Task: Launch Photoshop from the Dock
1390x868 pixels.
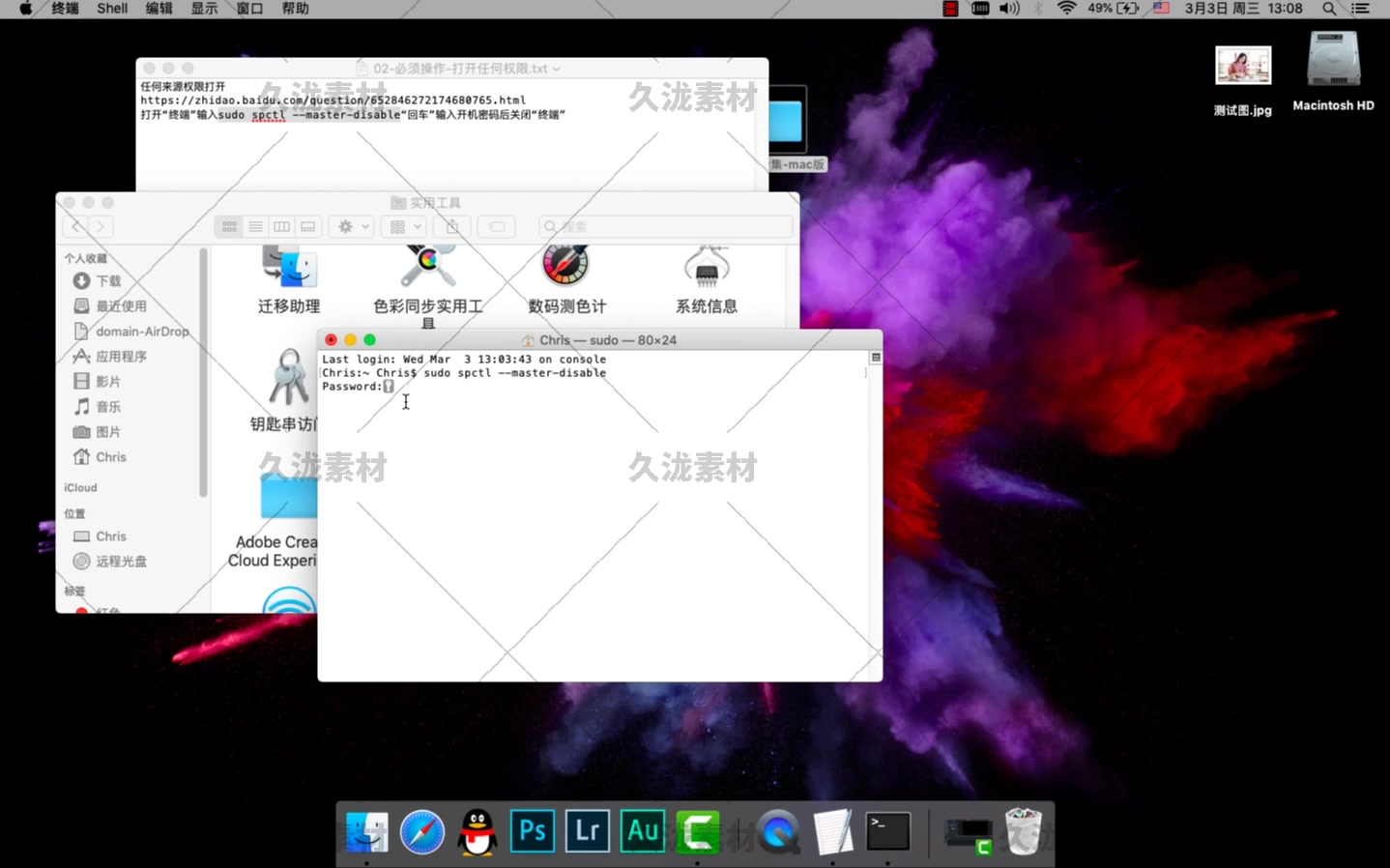Action: (x=531, y=830)
